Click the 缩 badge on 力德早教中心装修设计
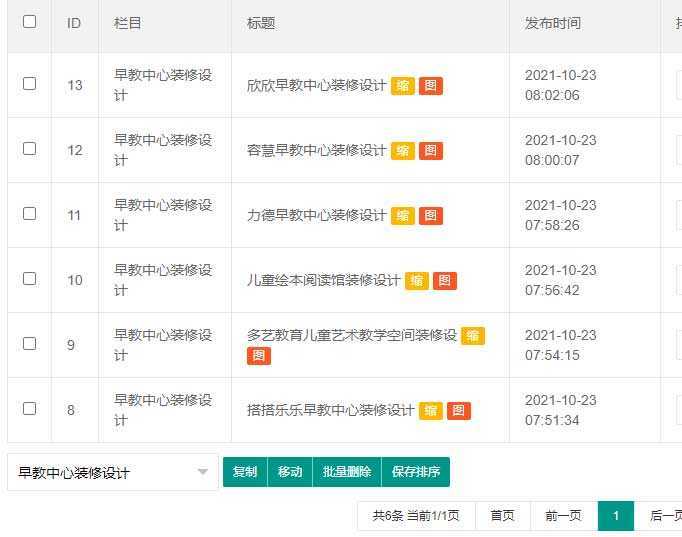The width and height of the screenshot is (682, 537). pos(403,216)
